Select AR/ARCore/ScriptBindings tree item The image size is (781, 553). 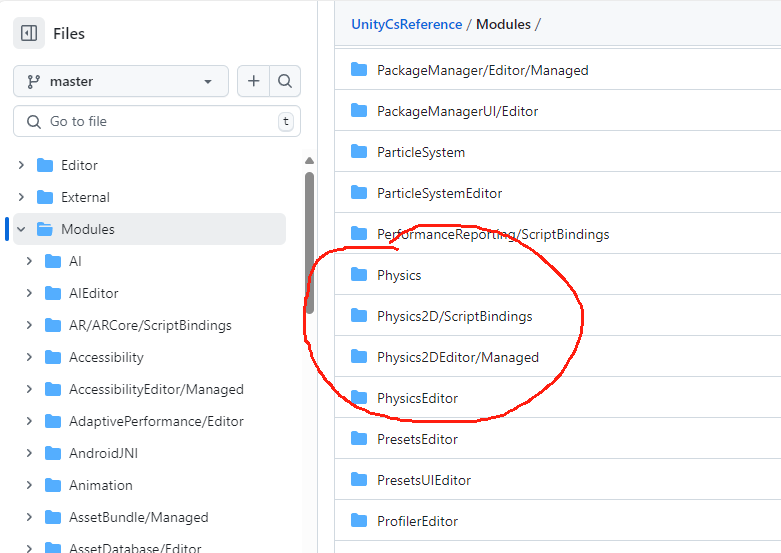pyautogui.click(x=150, y=325)
